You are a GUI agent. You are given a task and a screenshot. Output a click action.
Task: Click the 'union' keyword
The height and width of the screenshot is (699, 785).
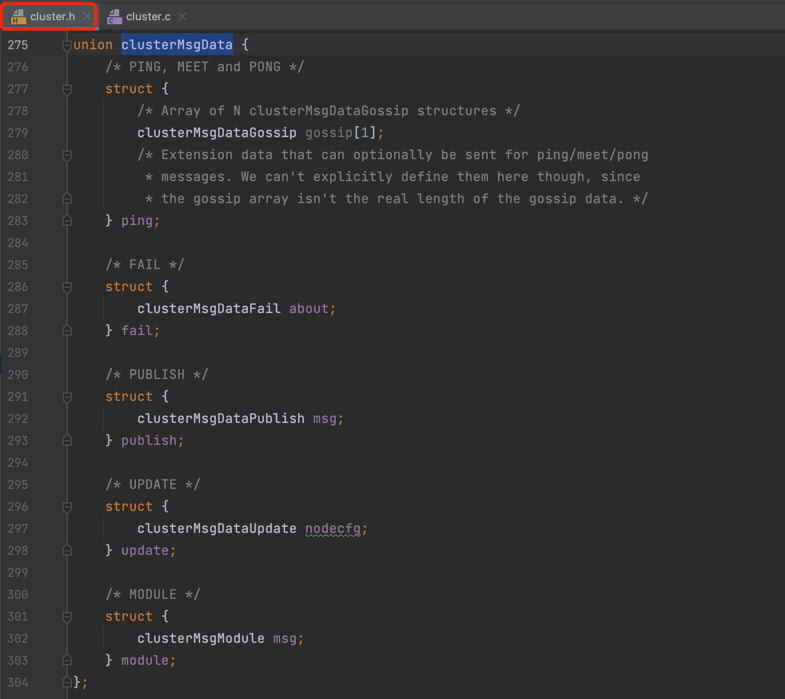pyautogui.click(x=93, y=45)
